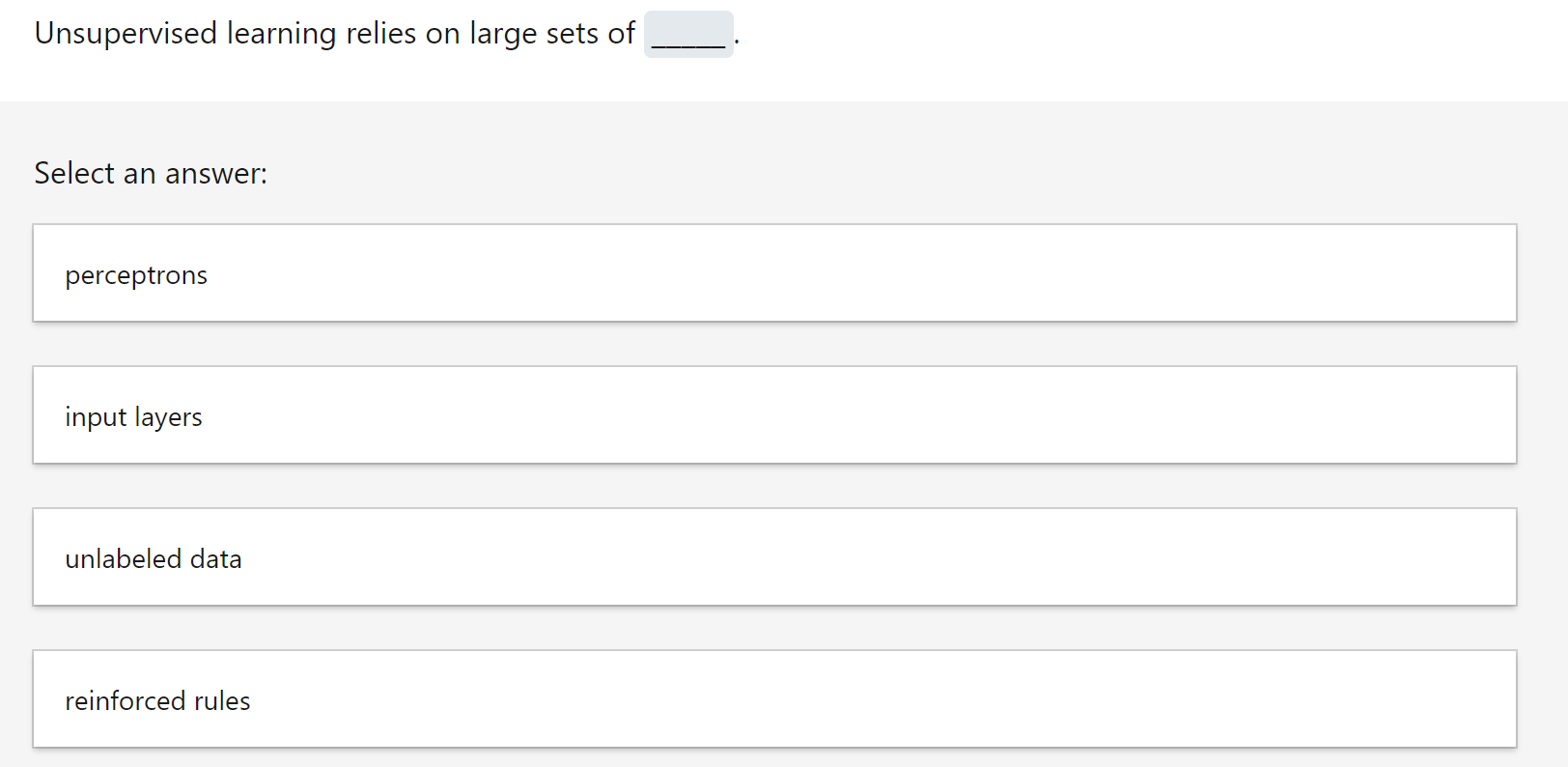Click the underscore placeholder after "sets of"
The width and height of the screenshot is (1568, 767).
tap(688, 39)
